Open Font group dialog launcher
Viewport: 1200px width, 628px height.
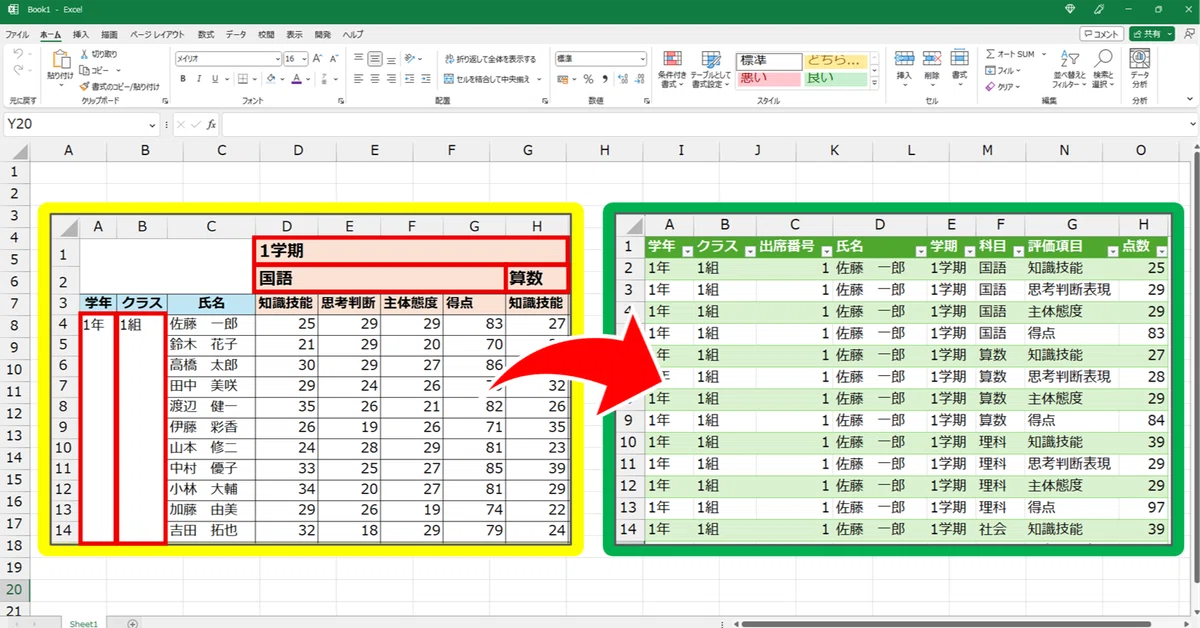tap(340, 100)
